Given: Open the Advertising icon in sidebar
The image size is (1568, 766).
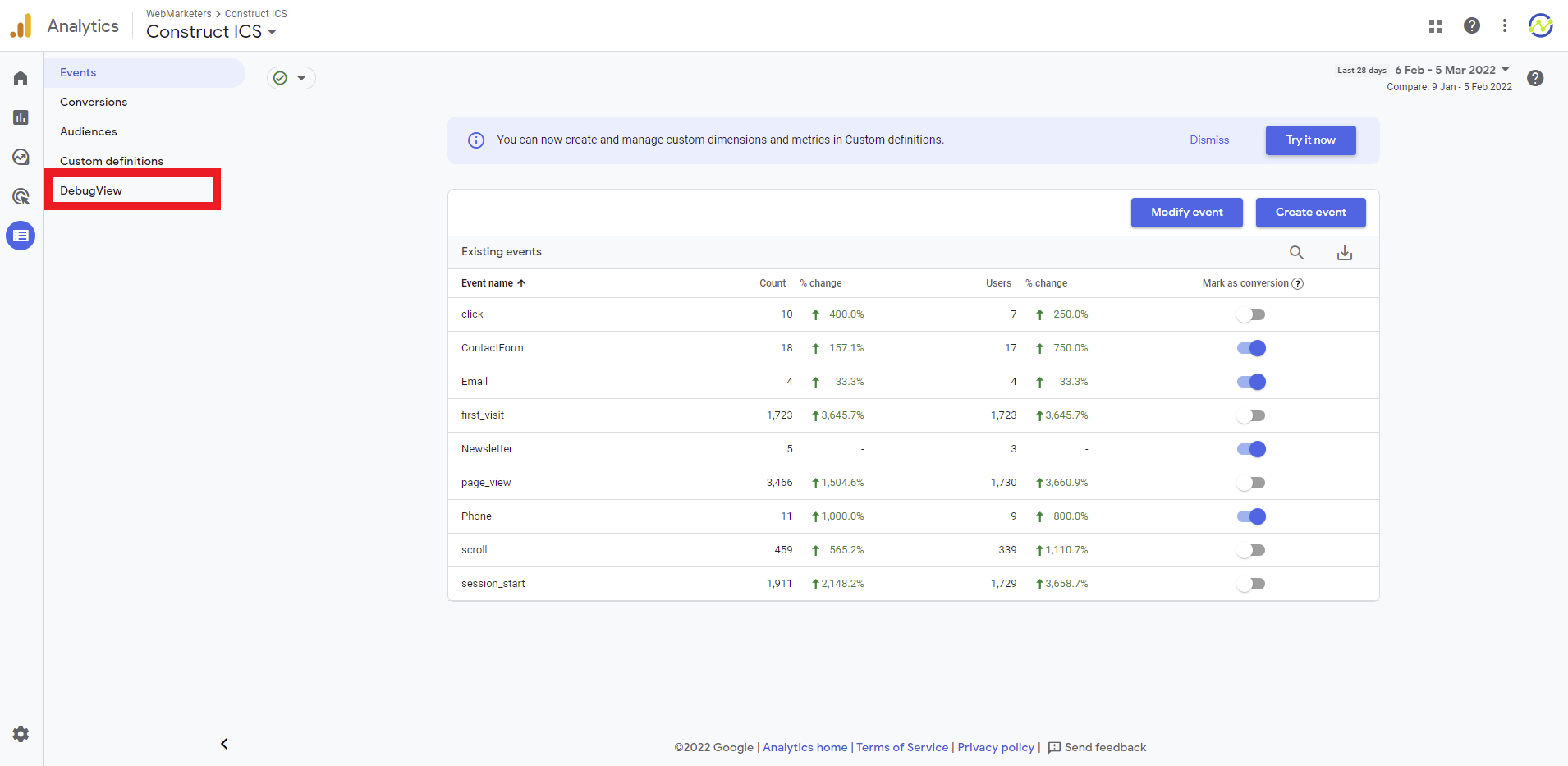Looking at the screenshot, I should 21,196.
